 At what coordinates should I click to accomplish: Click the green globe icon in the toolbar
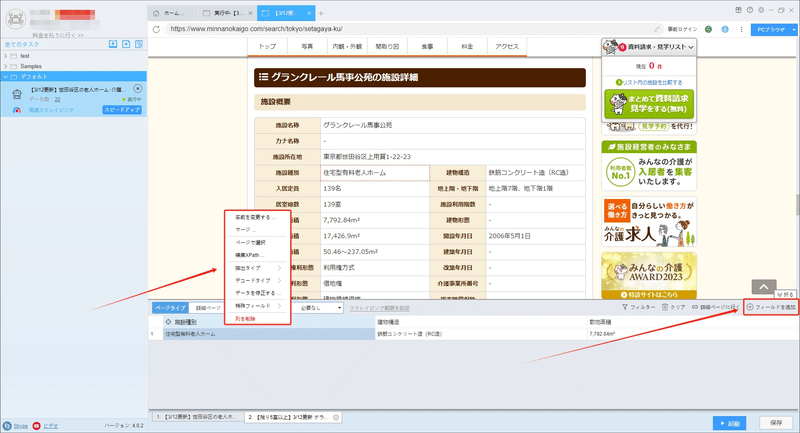[708, 30]
